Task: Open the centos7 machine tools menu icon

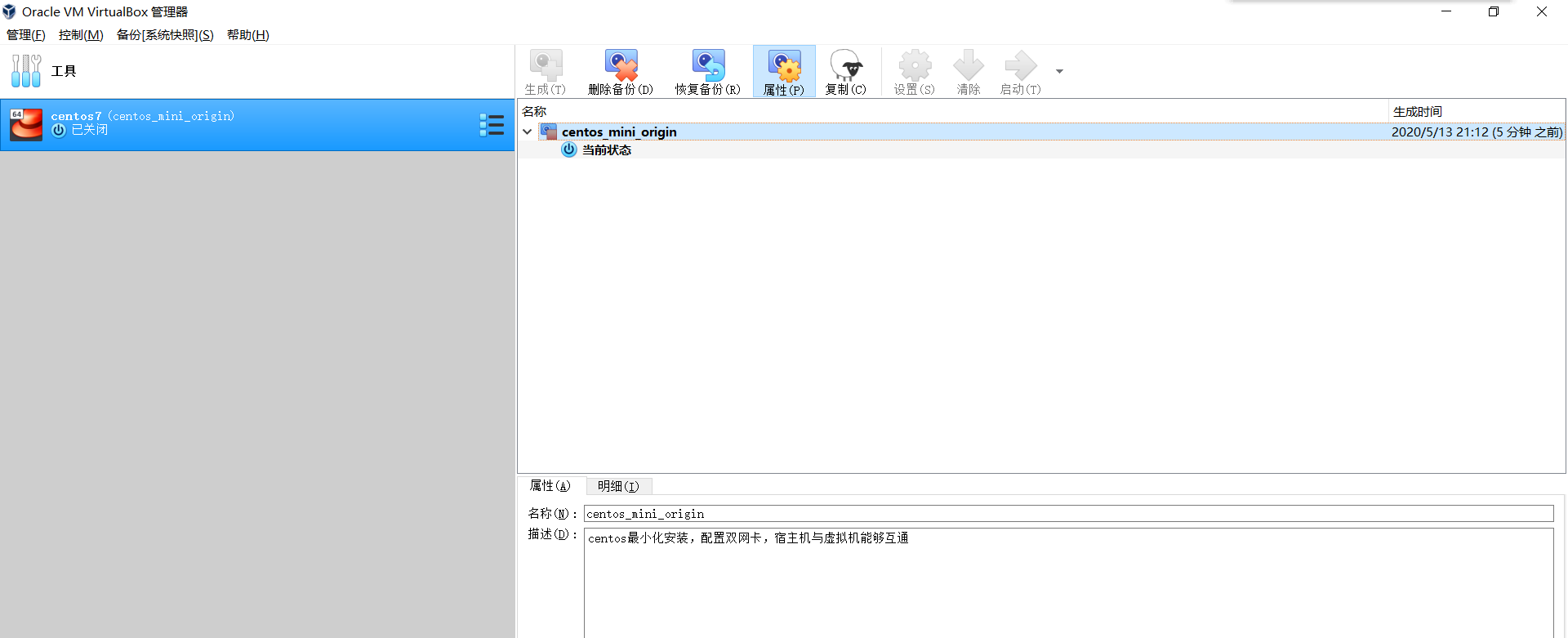Action: click(x=492, y=124)
